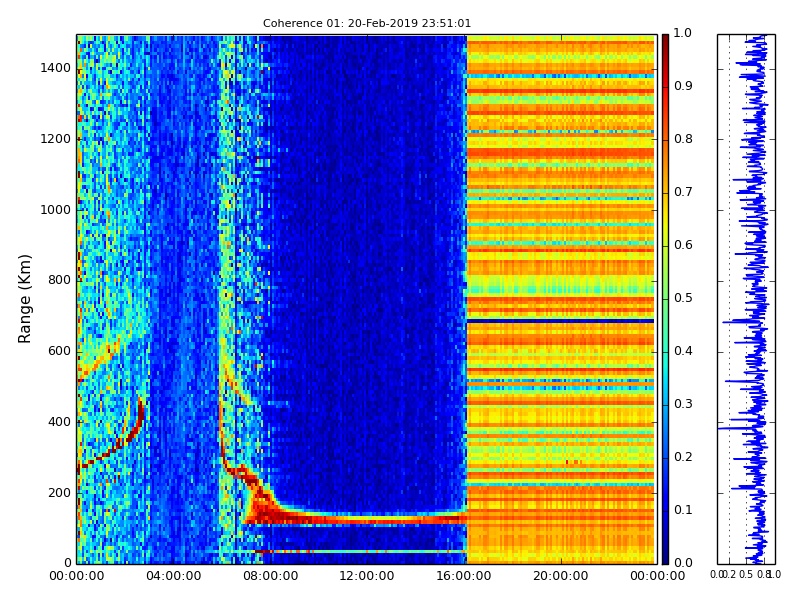Click the 20:00:00 time axis label

click(561, 576)
